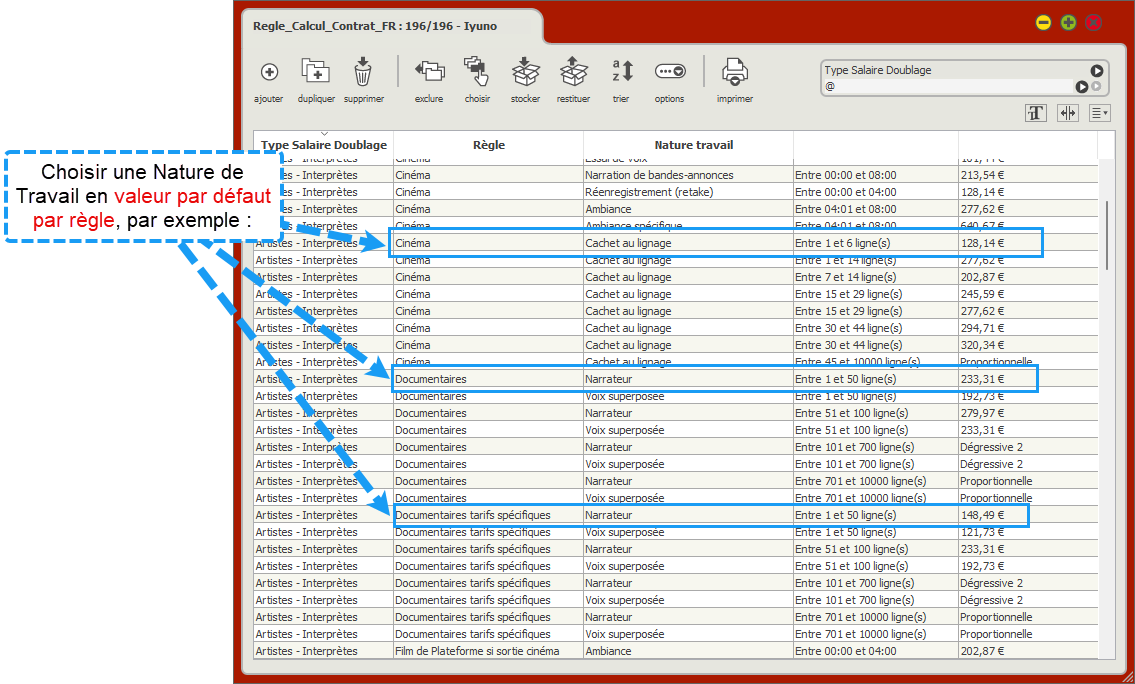Open the options dropdown in toolbar

669,72
